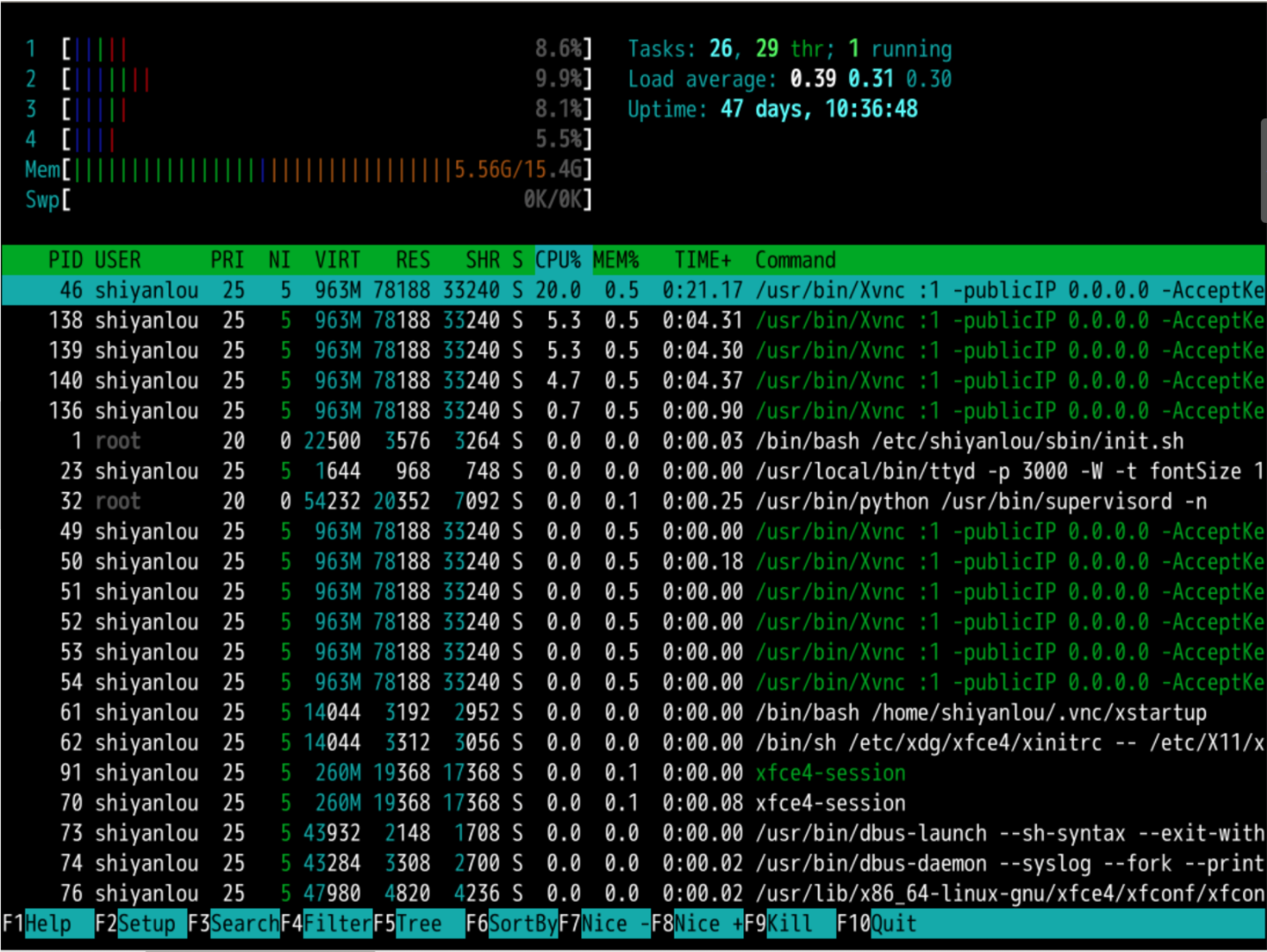This screenshot has height=952, width=1267.
Task: Click the CPU 4 usage meter
Action: tap(309, 139)
